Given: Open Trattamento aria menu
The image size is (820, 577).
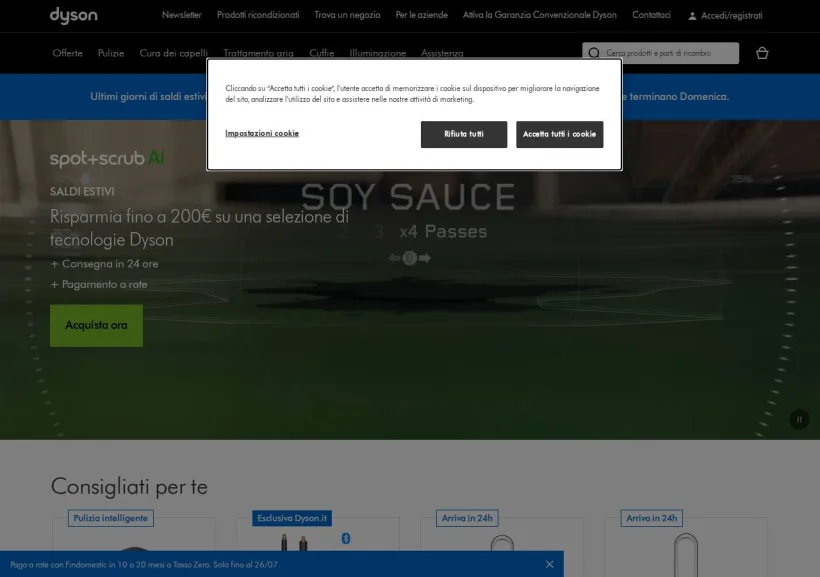Looking at the screenshot, I should (258, 53).
